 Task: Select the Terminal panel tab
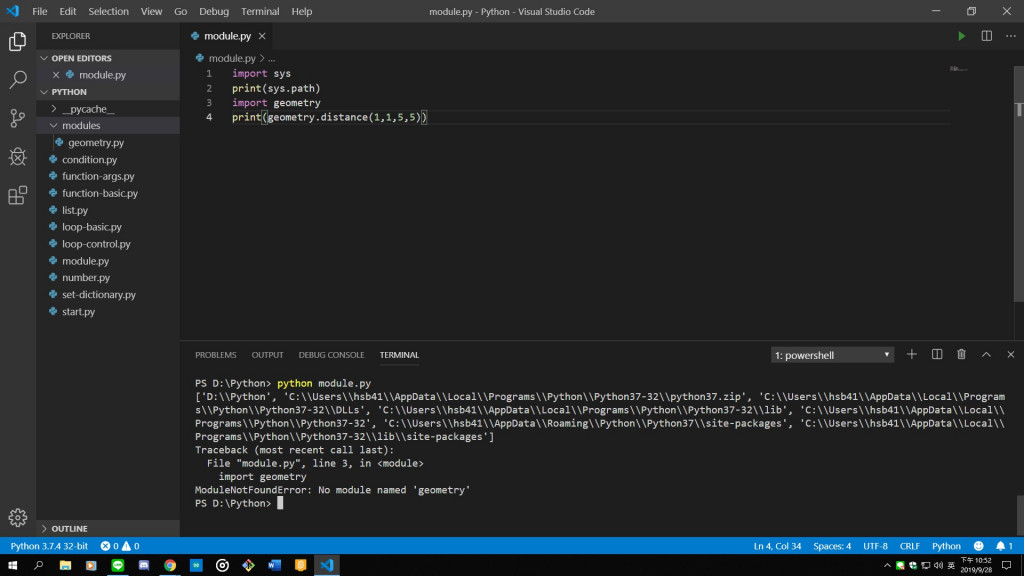pos(399,355)
